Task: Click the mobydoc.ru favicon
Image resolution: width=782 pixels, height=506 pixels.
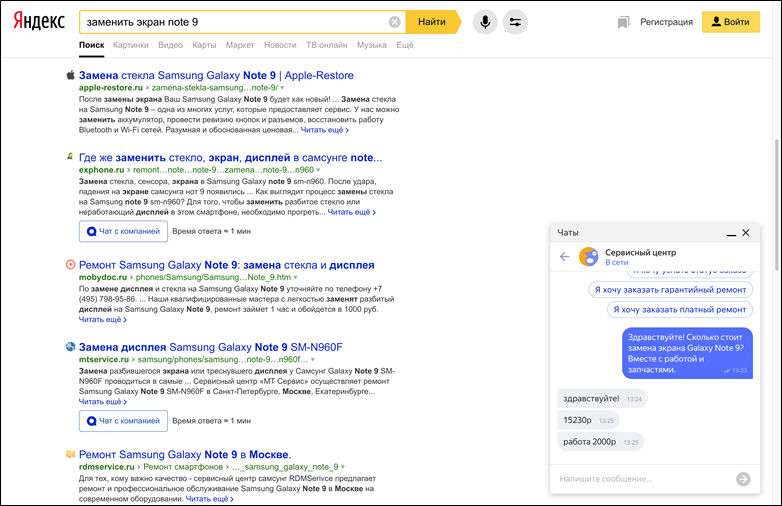Action: 70,264
